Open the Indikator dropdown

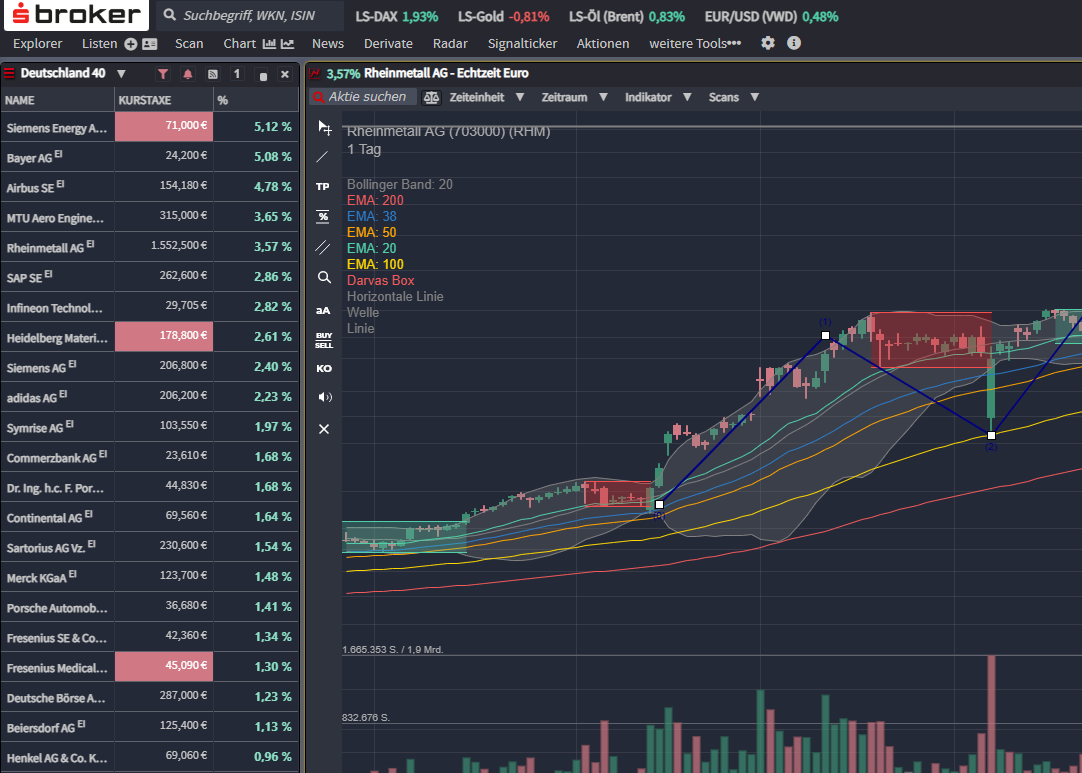[x=658, y=97]
